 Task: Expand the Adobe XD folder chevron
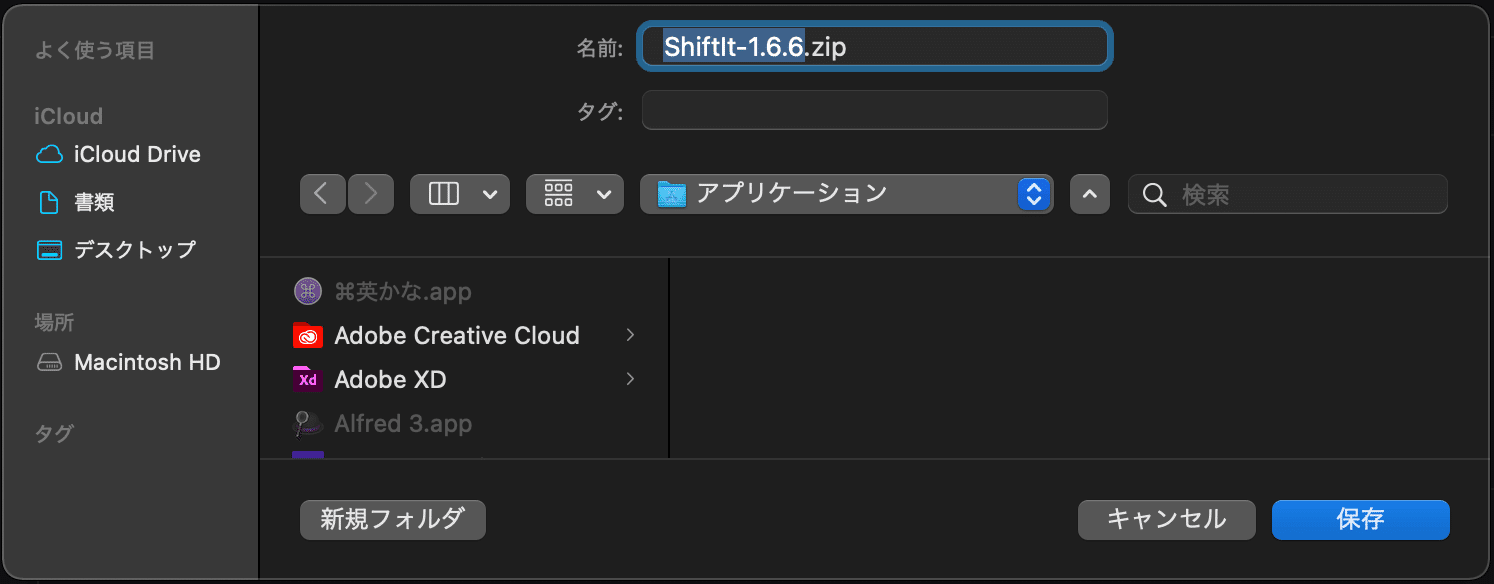[x=630, y=379]
